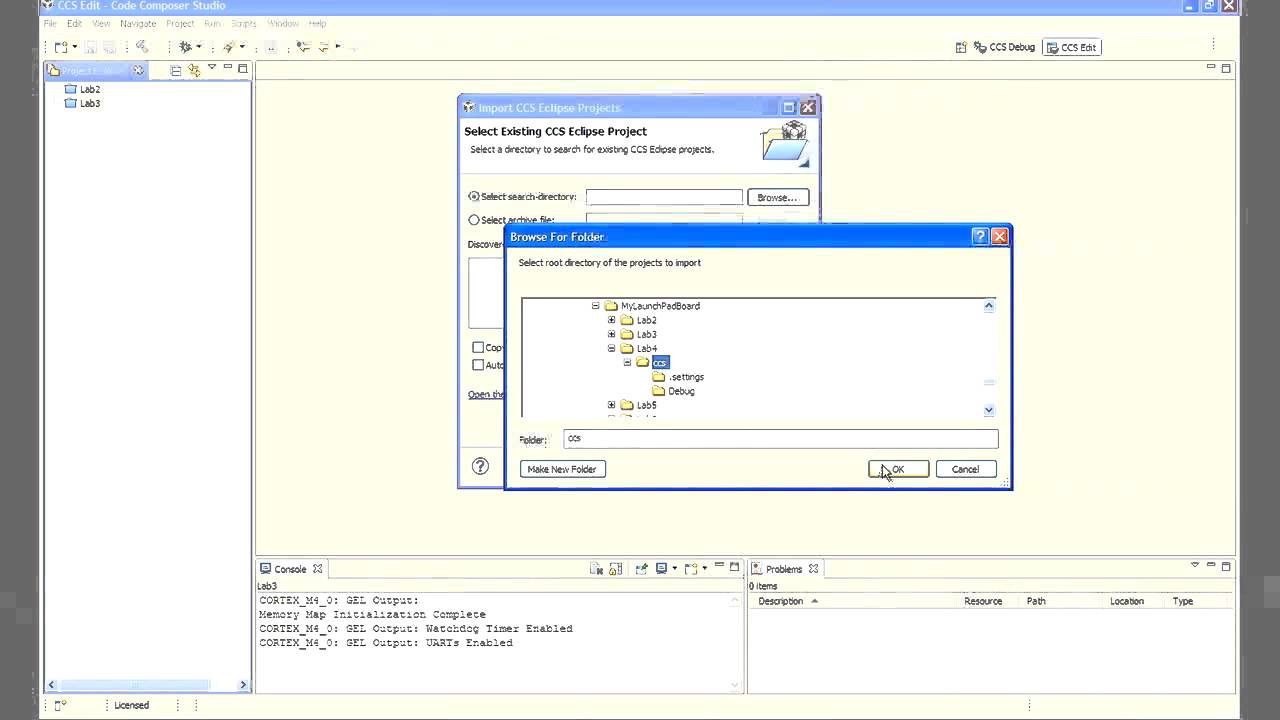This screenshot has width=1280, height=720.
Task: Click the Open Perspective icon
Action: click(x=961, y=47)
